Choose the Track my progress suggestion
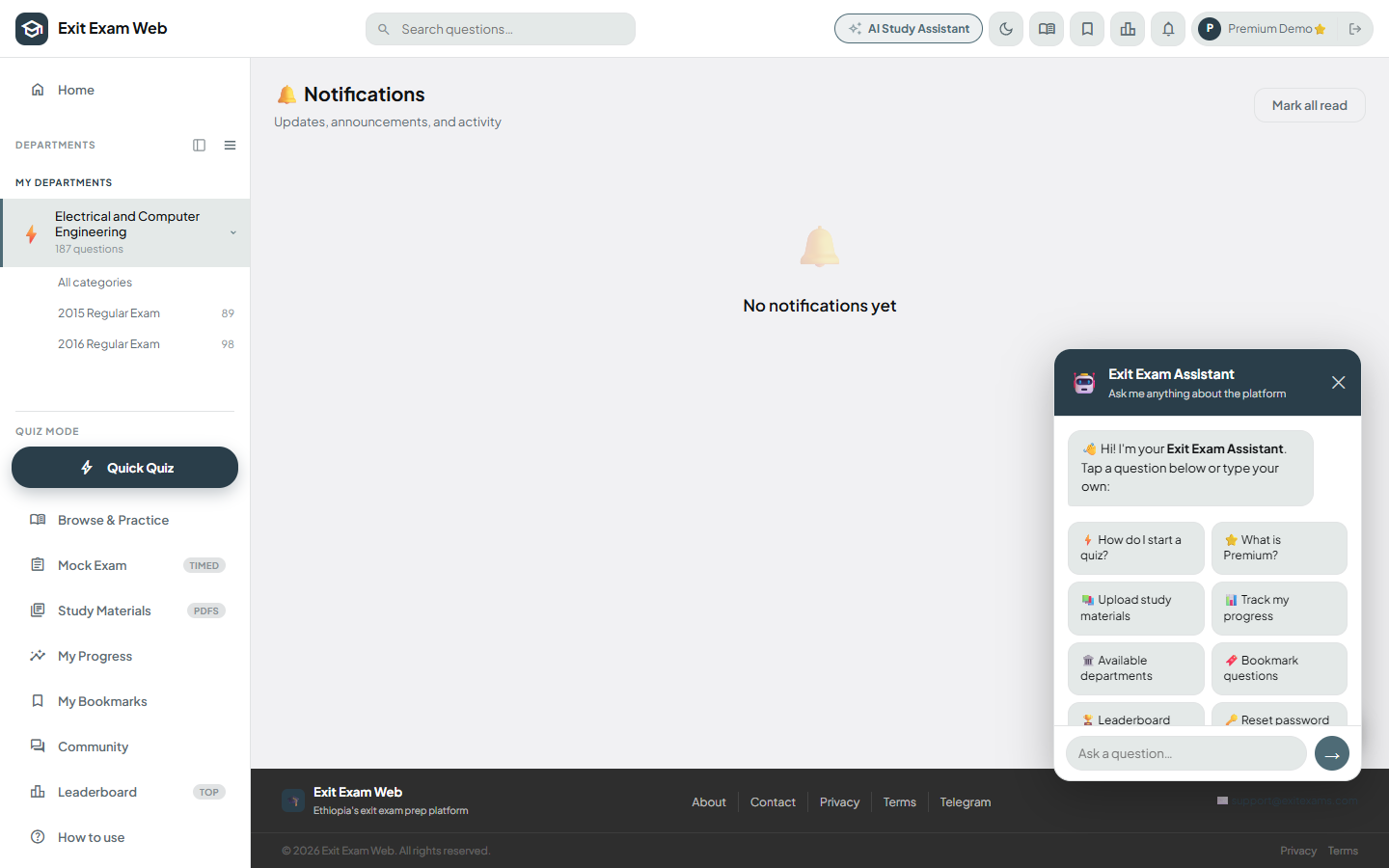Screen dimensions: 1389x868 (1279, 609)
